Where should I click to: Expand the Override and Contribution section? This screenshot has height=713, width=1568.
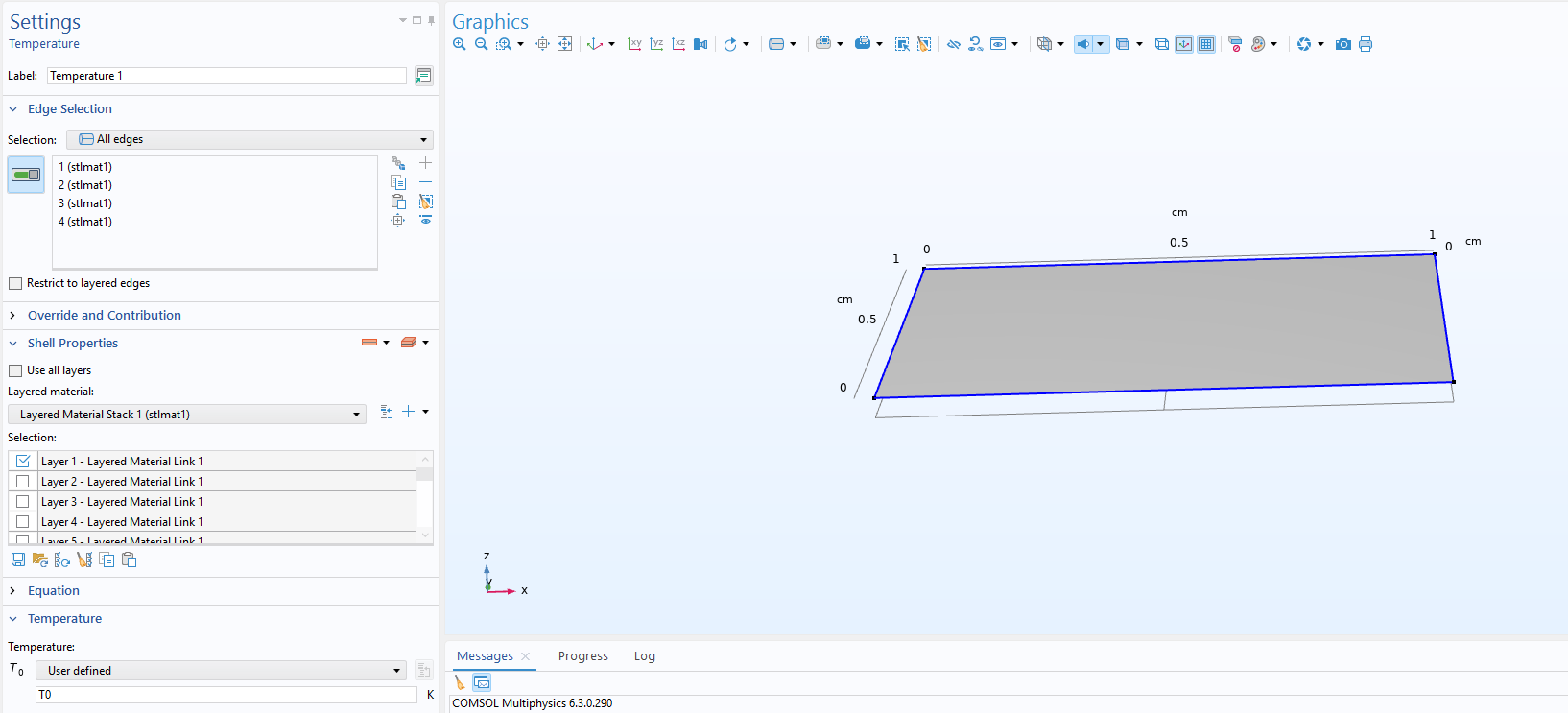click(104, 315)
